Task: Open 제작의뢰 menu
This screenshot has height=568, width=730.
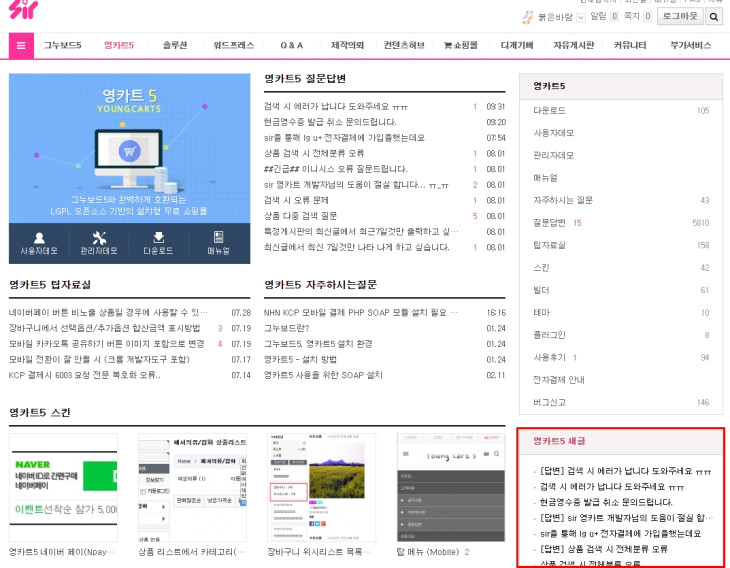Action: pyautogui.click(x=347, y=45)
